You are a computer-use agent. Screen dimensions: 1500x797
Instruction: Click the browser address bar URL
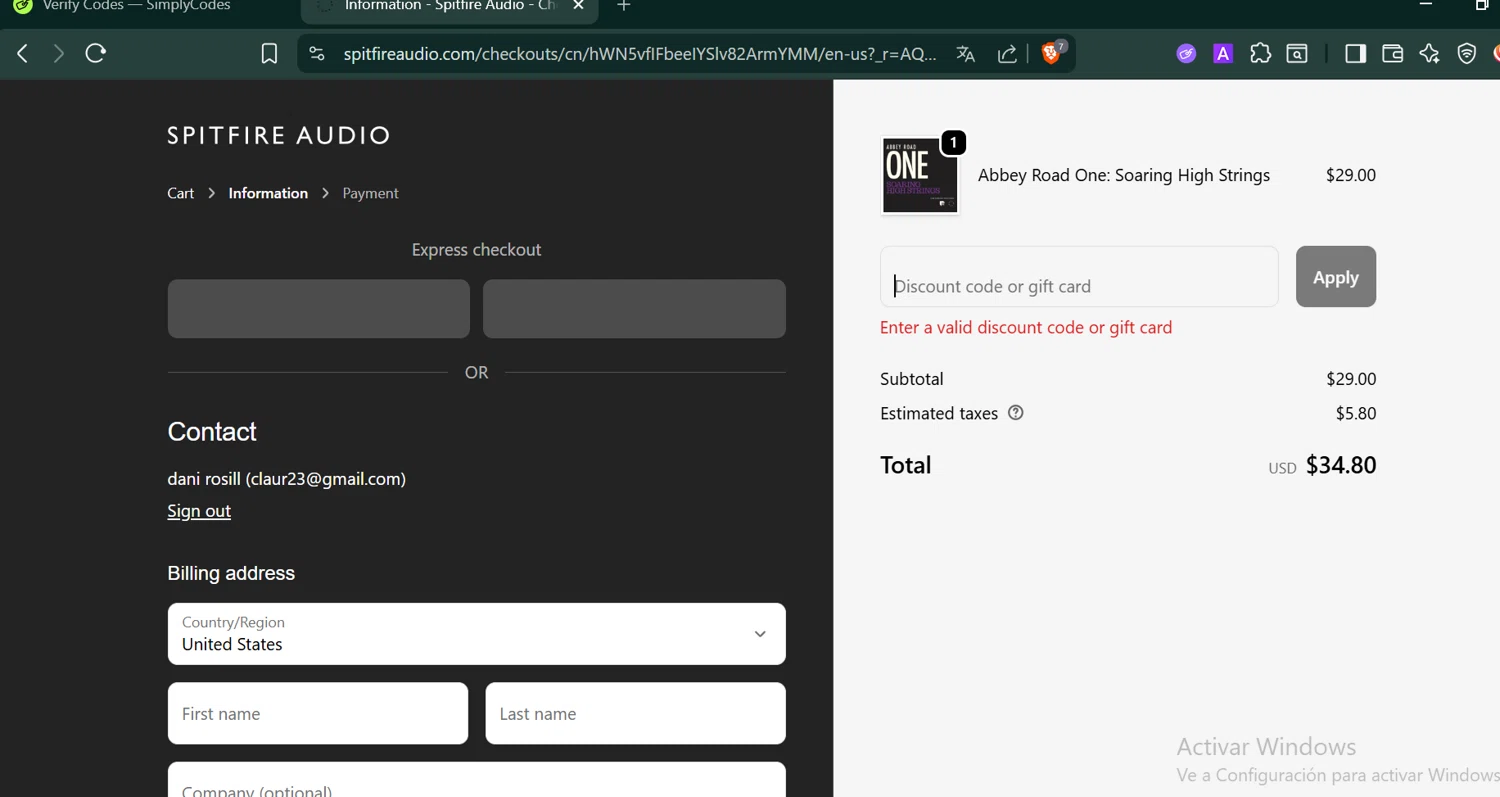[640, 54]
